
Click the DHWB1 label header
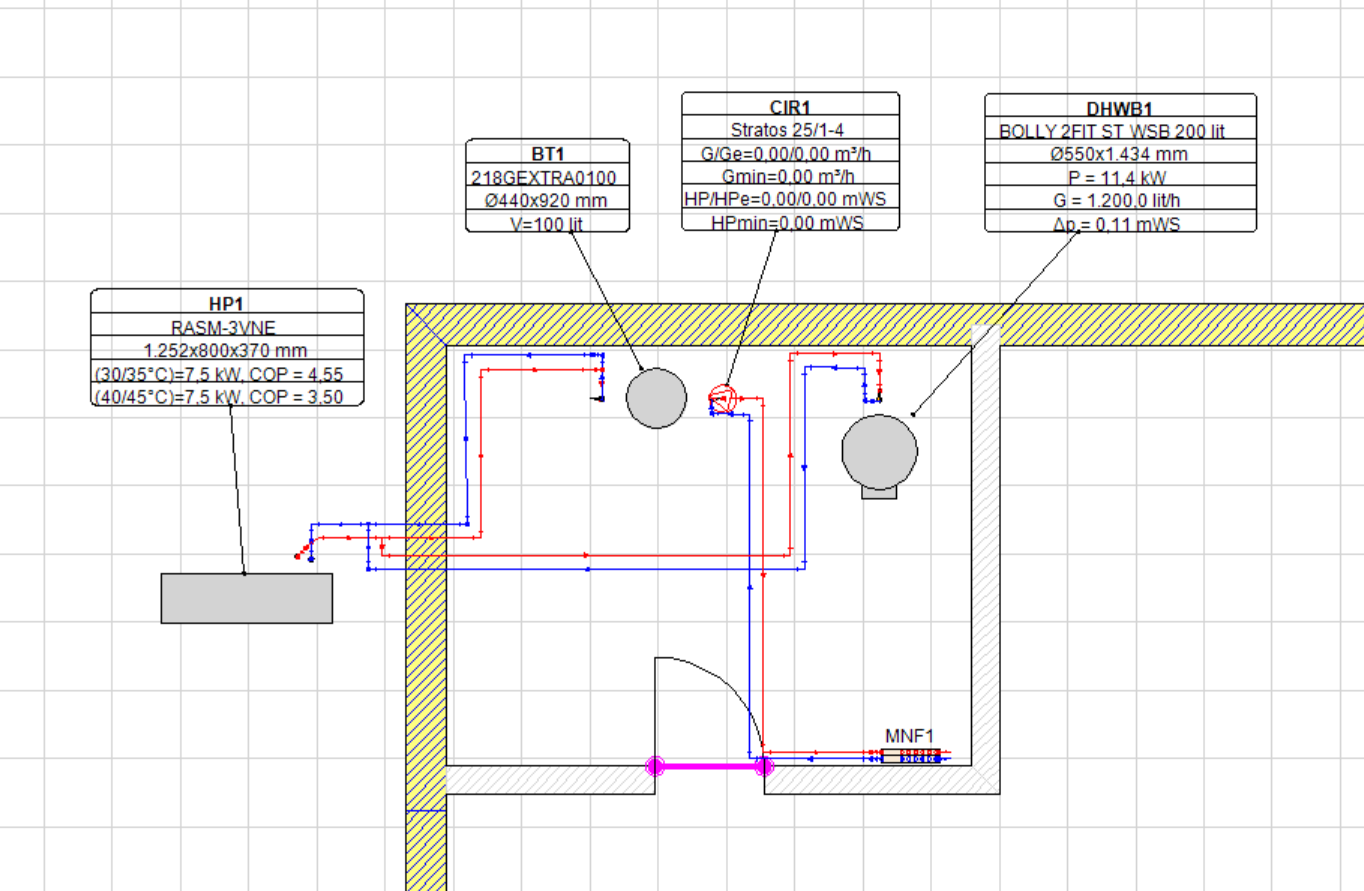[1120, 107]
